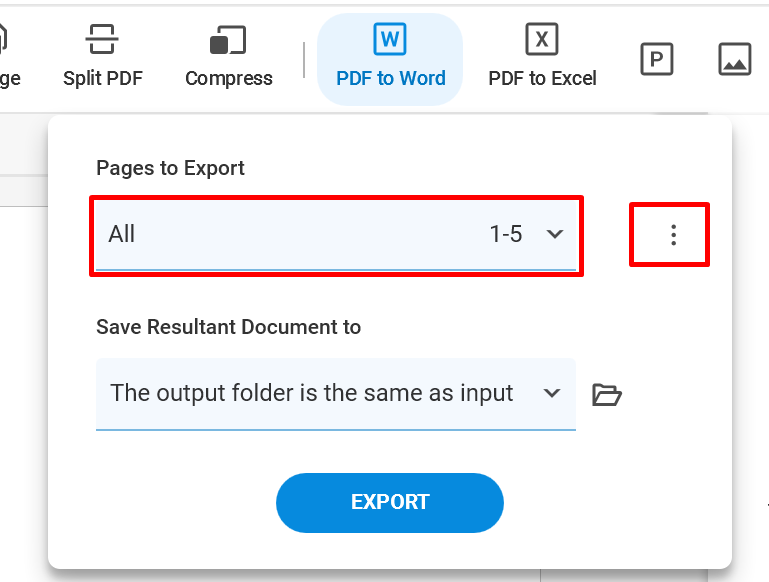This screenshot has width=769, height=582.
Task: Click the Split PDF icon
Action: [102, 39]
